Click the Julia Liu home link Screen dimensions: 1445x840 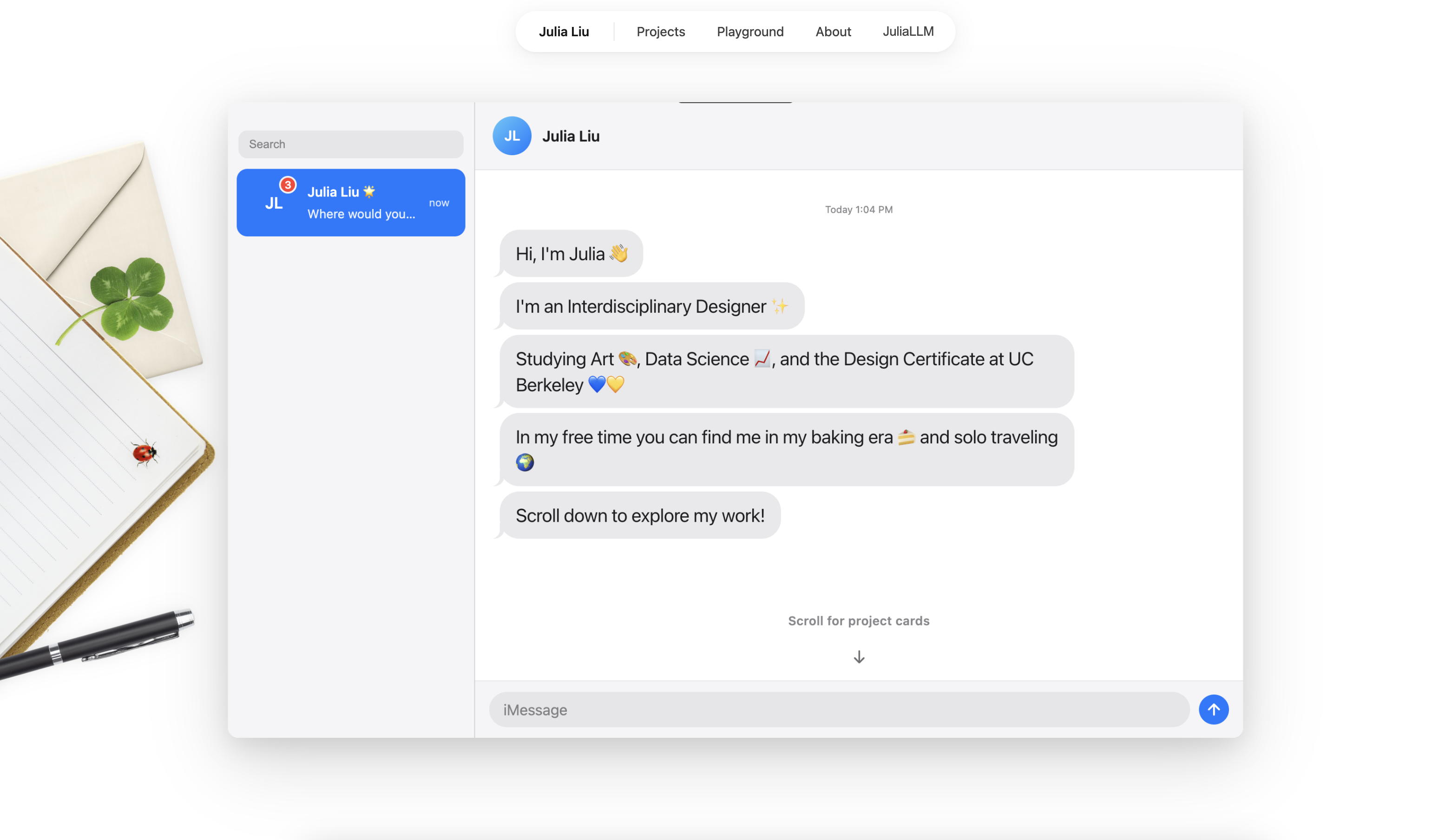click(x=564, y=32)
